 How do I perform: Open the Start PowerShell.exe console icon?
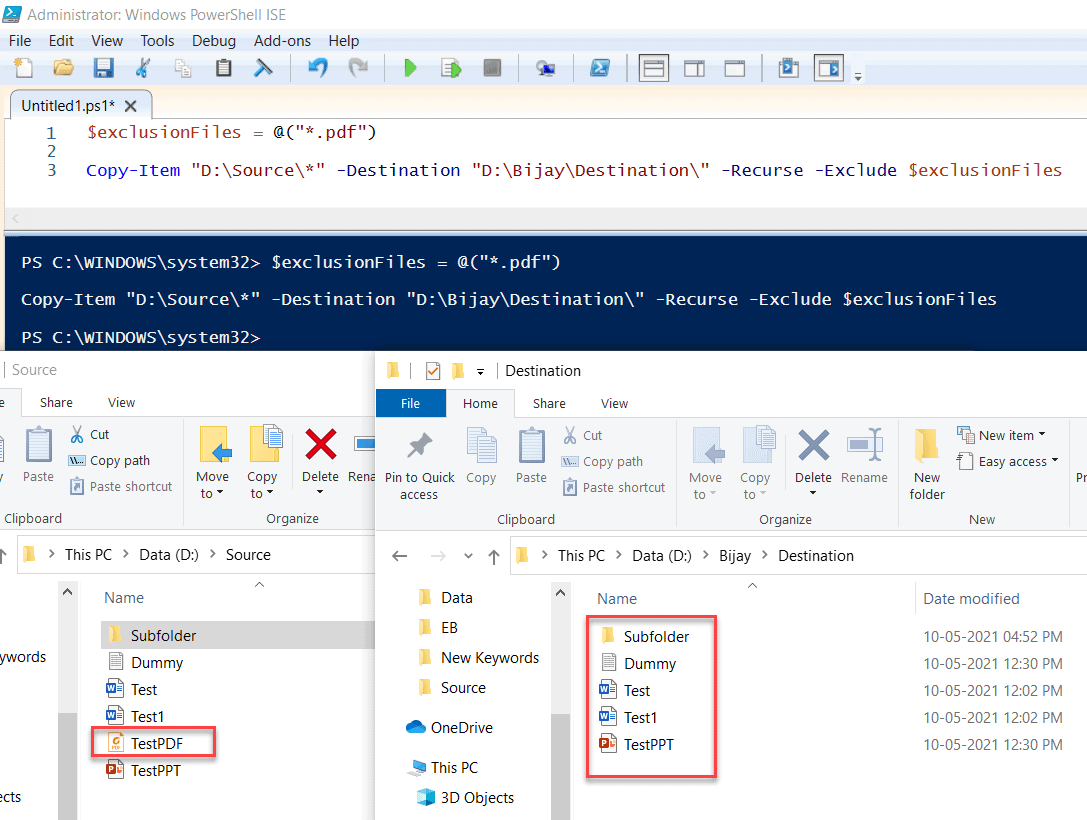[601, 68]
